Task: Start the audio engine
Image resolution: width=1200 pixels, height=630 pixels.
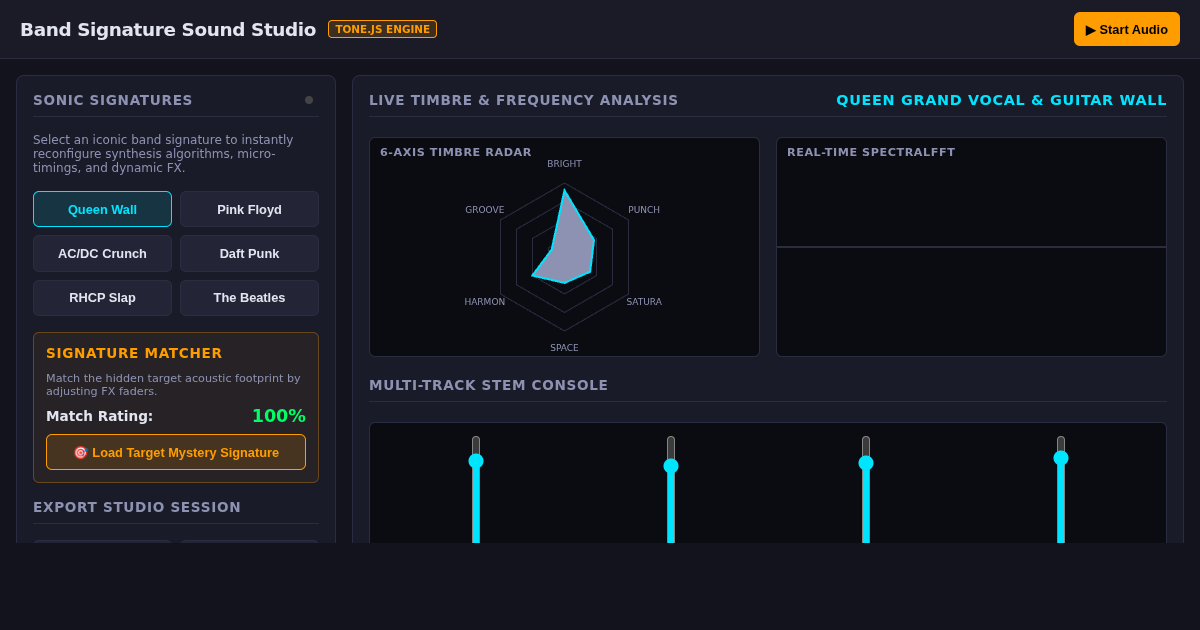Action: (1127, 29)
